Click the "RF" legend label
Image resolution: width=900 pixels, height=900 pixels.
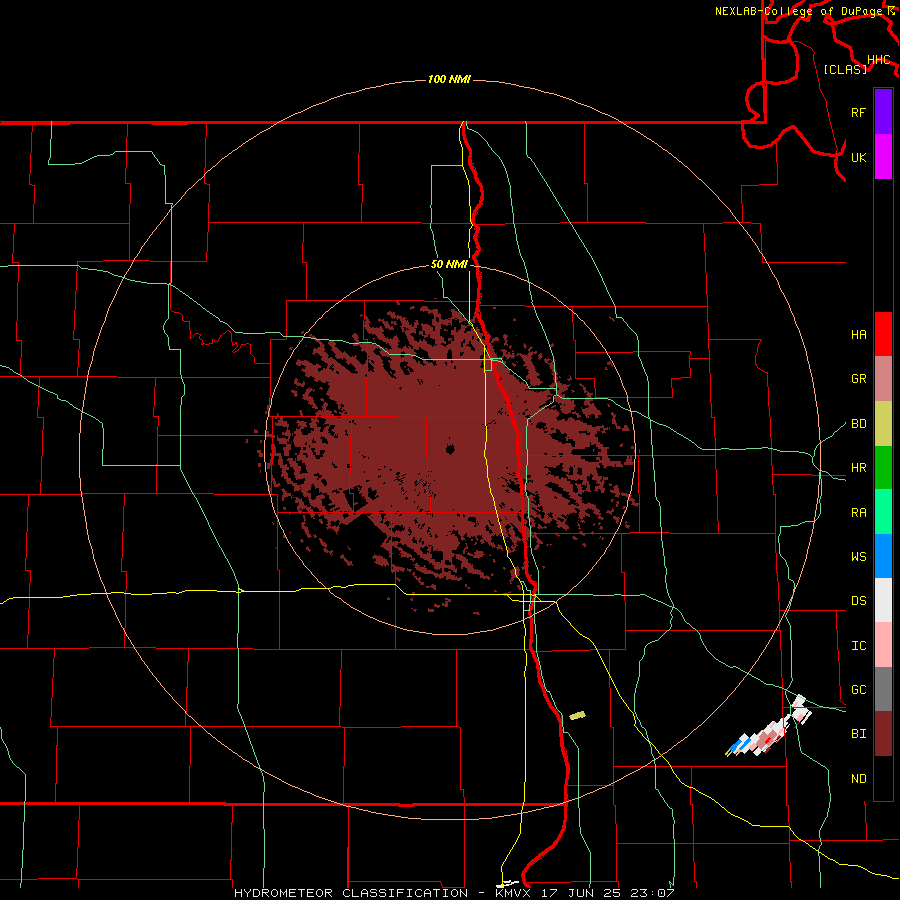858,112
